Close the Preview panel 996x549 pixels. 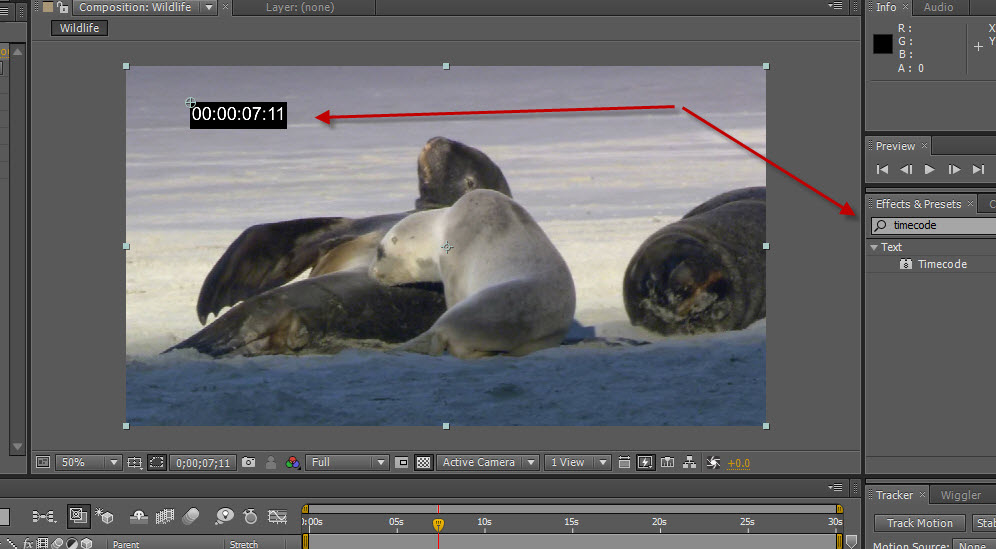tap(925, 146)
